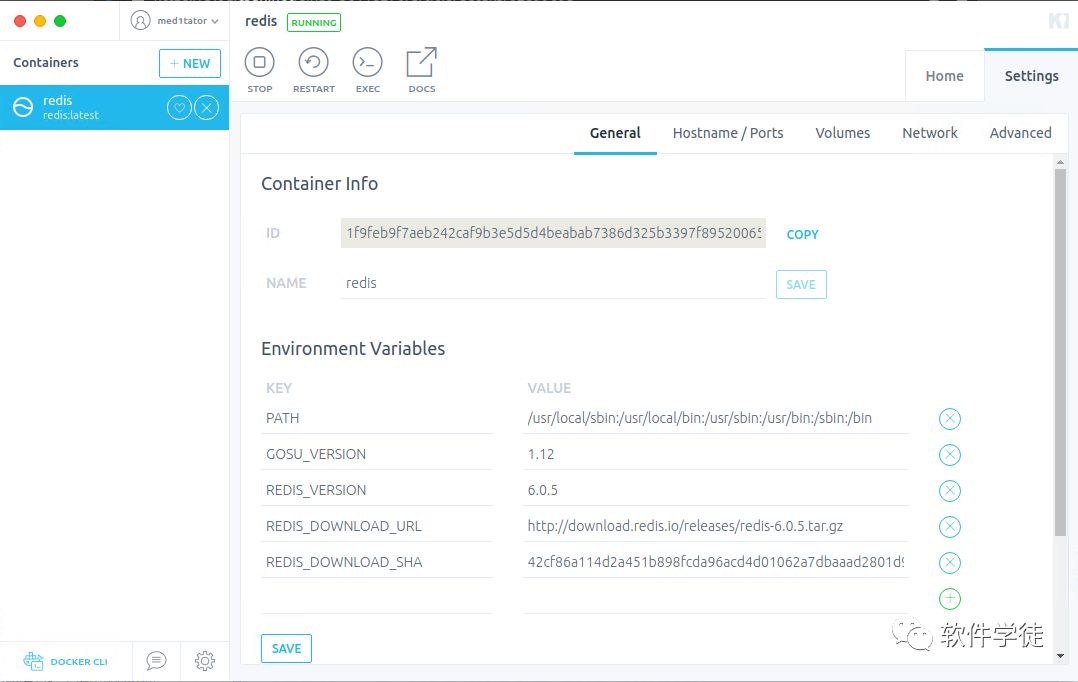
Task: Open the Docker CLI
Action: point(65,661)
